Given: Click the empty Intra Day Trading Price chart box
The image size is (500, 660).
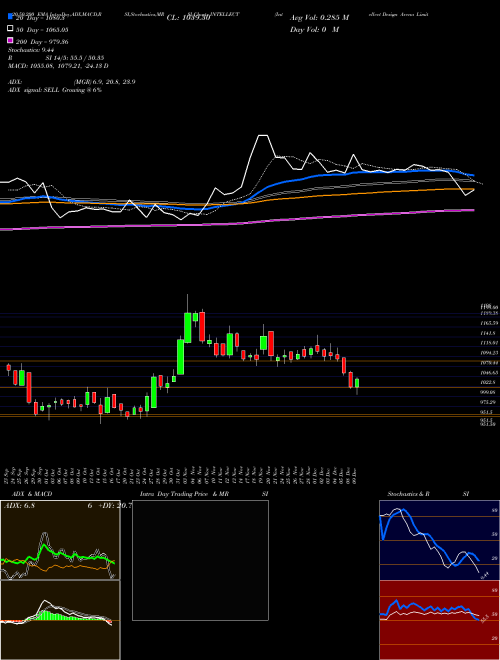Looking at the screenshot, I should (x=200, y=560).
